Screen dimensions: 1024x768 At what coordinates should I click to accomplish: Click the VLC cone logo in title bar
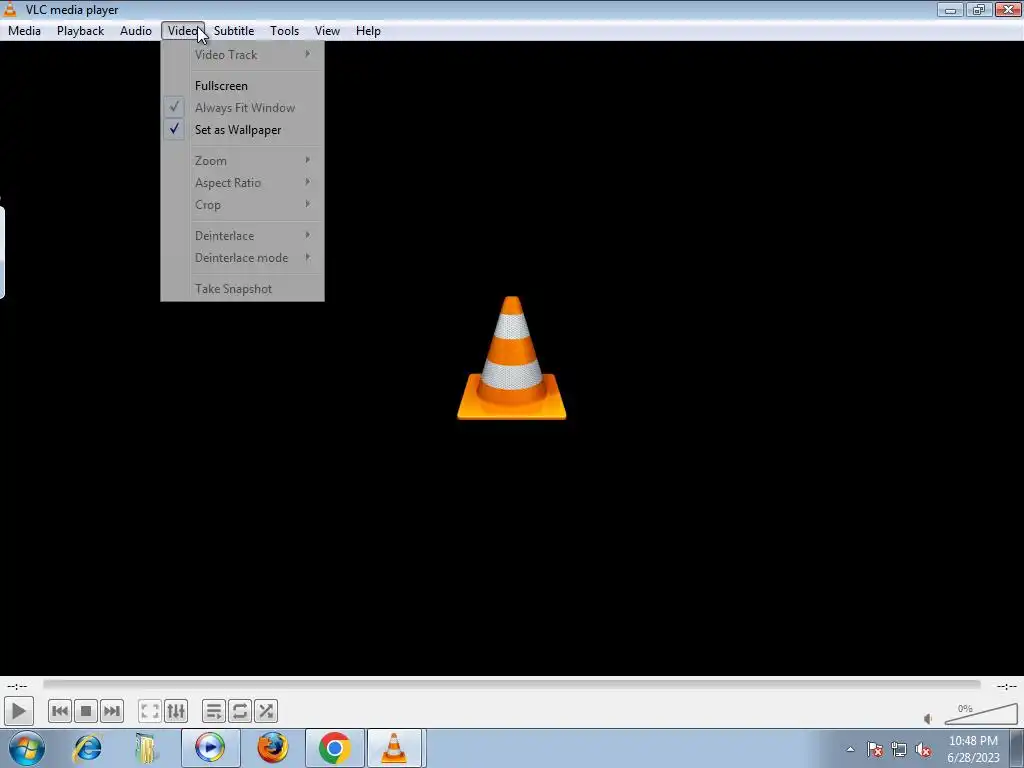tap(10, 9)
